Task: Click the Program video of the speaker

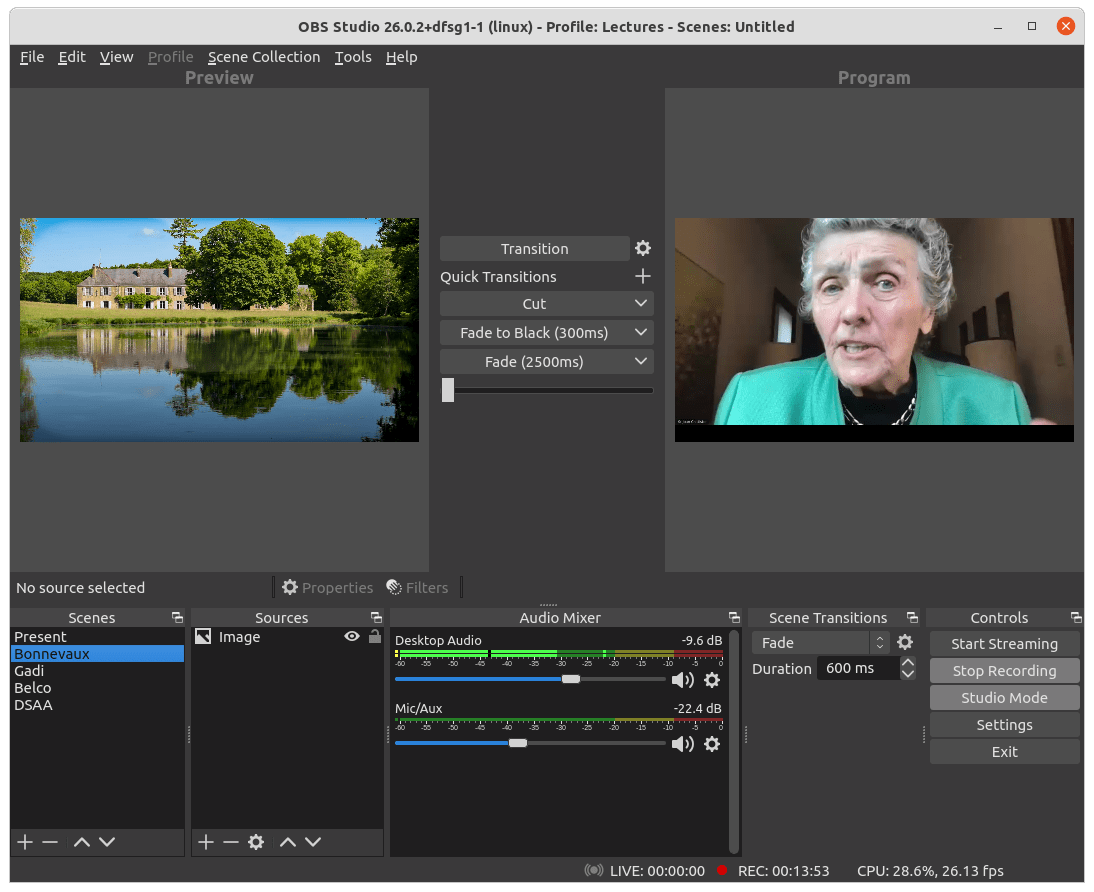Action: [x=874, y=329]
